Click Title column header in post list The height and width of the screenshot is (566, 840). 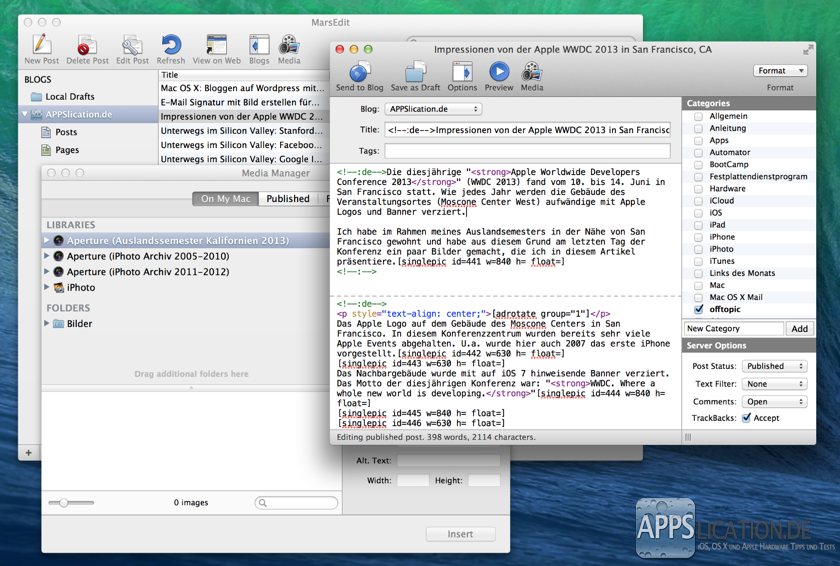coord(244,75)
